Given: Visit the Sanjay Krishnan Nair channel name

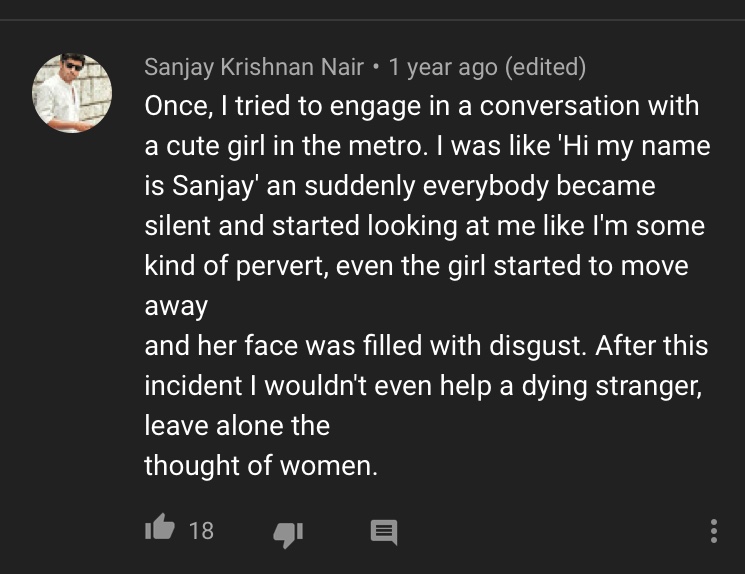Looking at the screenshot, I should 254,67.
